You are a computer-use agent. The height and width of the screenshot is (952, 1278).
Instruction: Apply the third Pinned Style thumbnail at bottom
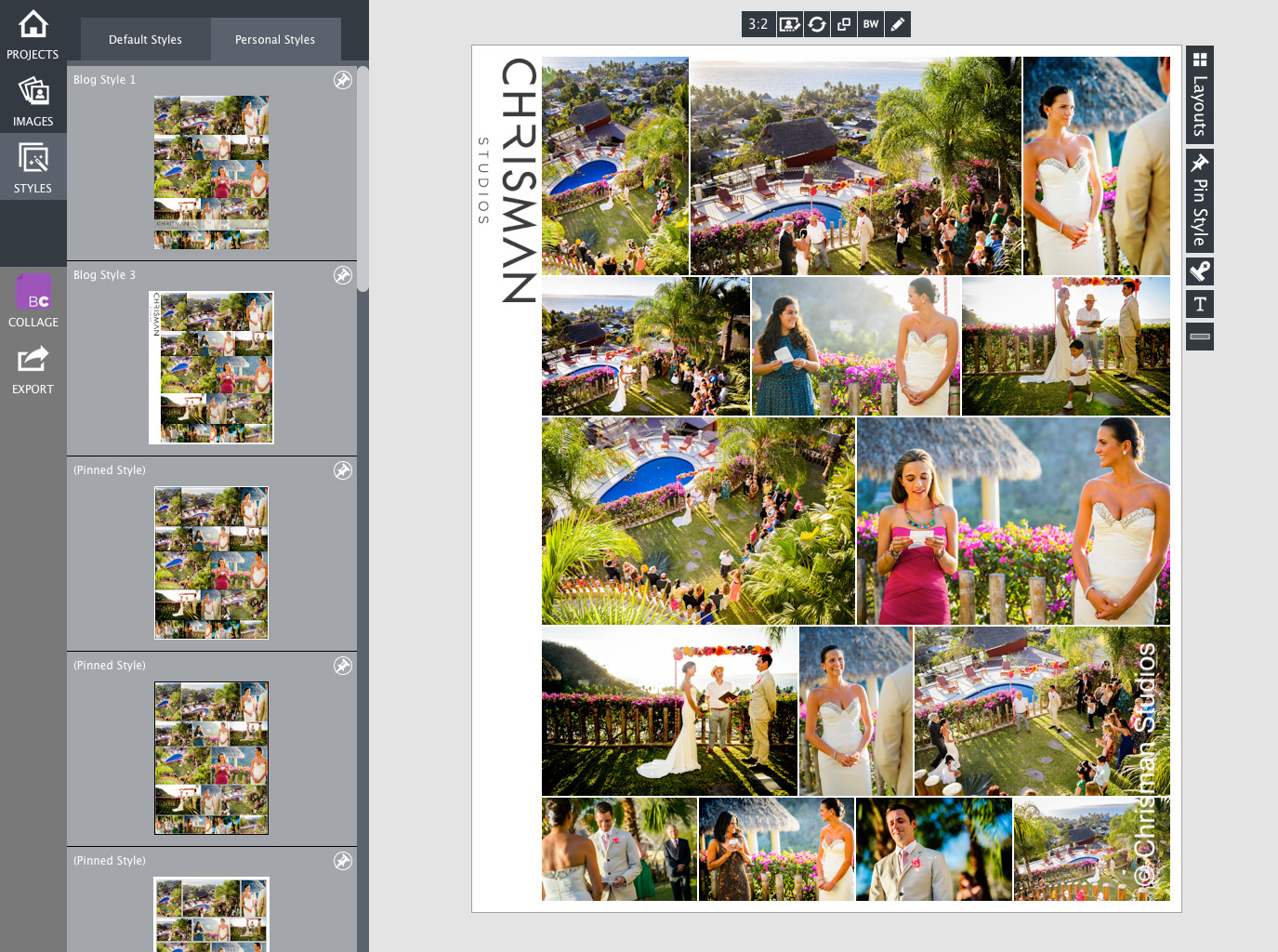tap(211, 914)
